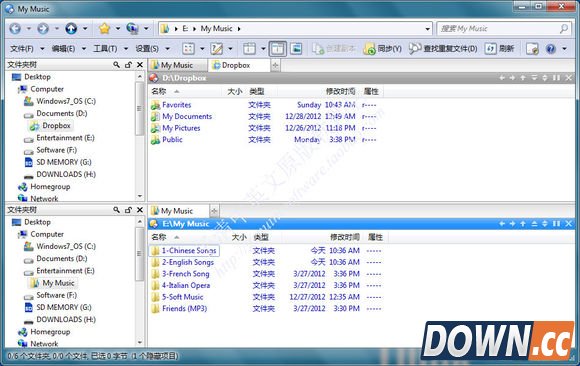Click the 刷新 refresh button
Viewport: 580px width, 366px height.
pos(500,48)
